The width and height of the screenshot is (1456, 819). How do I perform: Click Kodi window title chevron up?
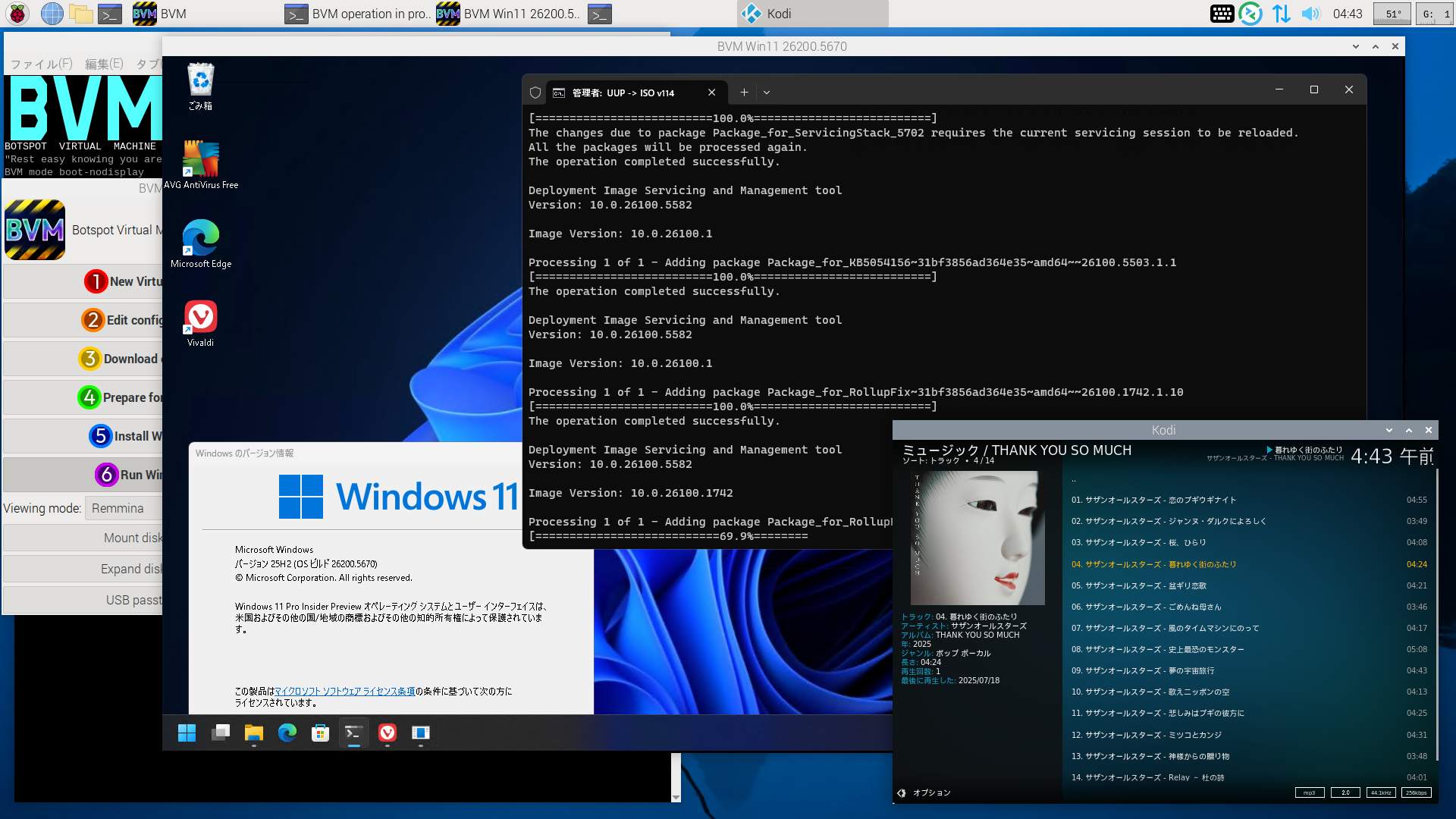1409,430
